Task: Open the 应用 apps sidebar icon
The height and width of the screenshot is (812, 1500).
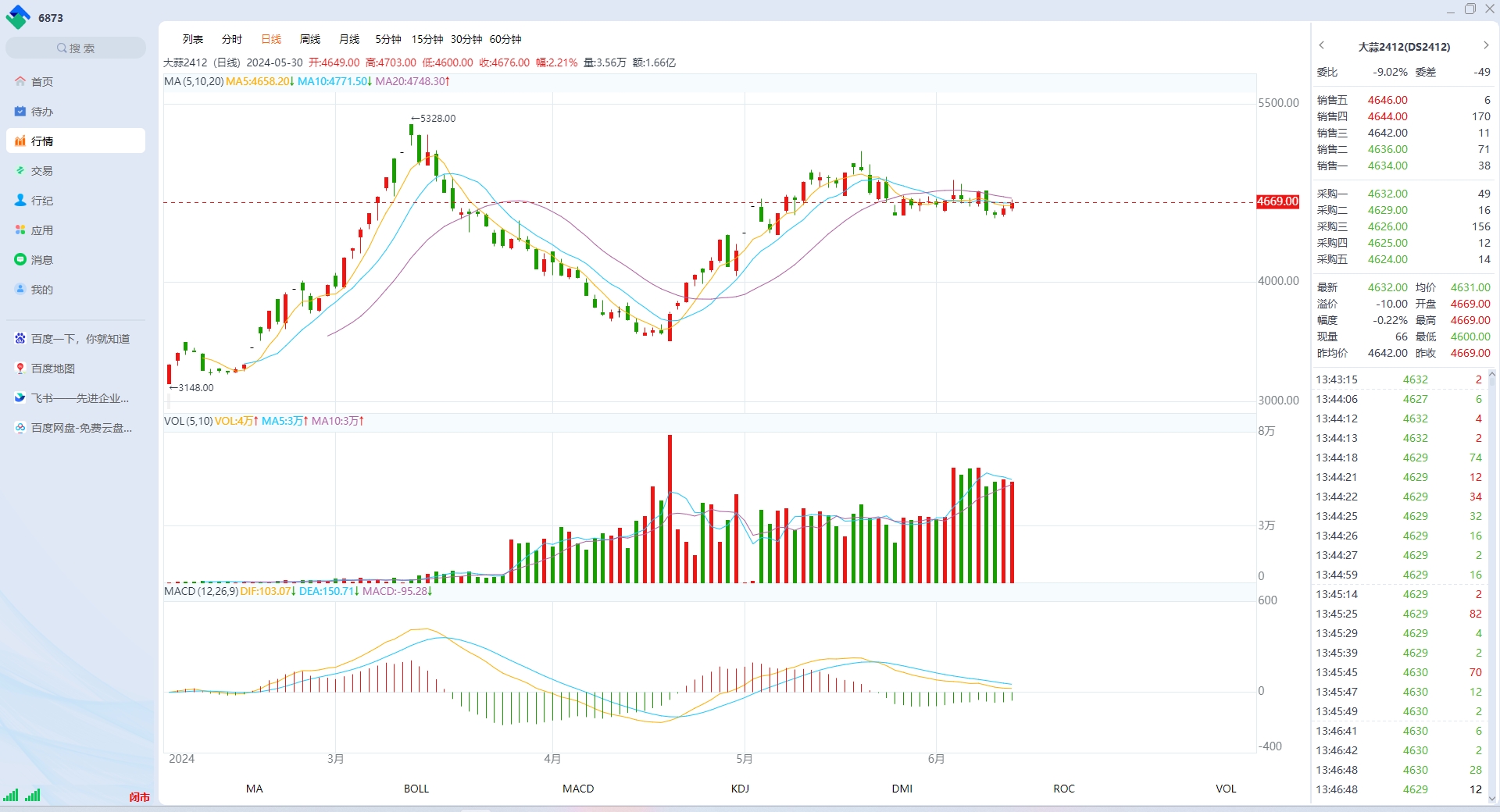Action: 20,230
